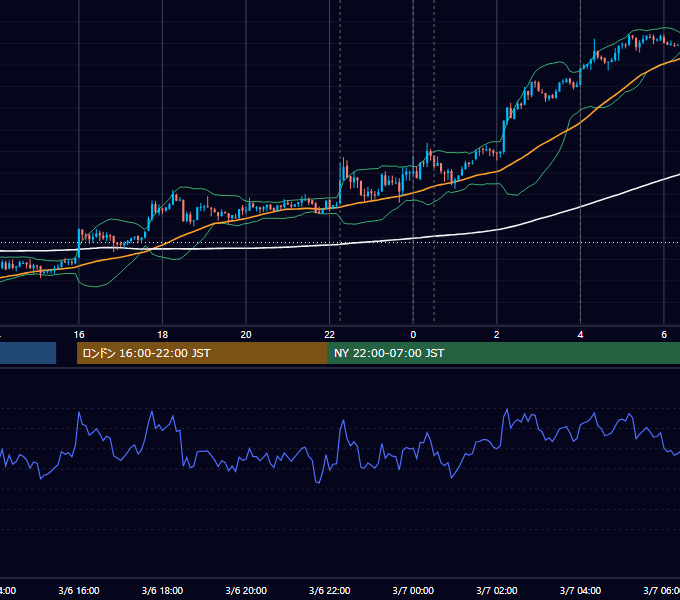Viewport: 680px width, 600px height.
Task: Click the 3/7 04:00 date label
Action: pos(580,590)
